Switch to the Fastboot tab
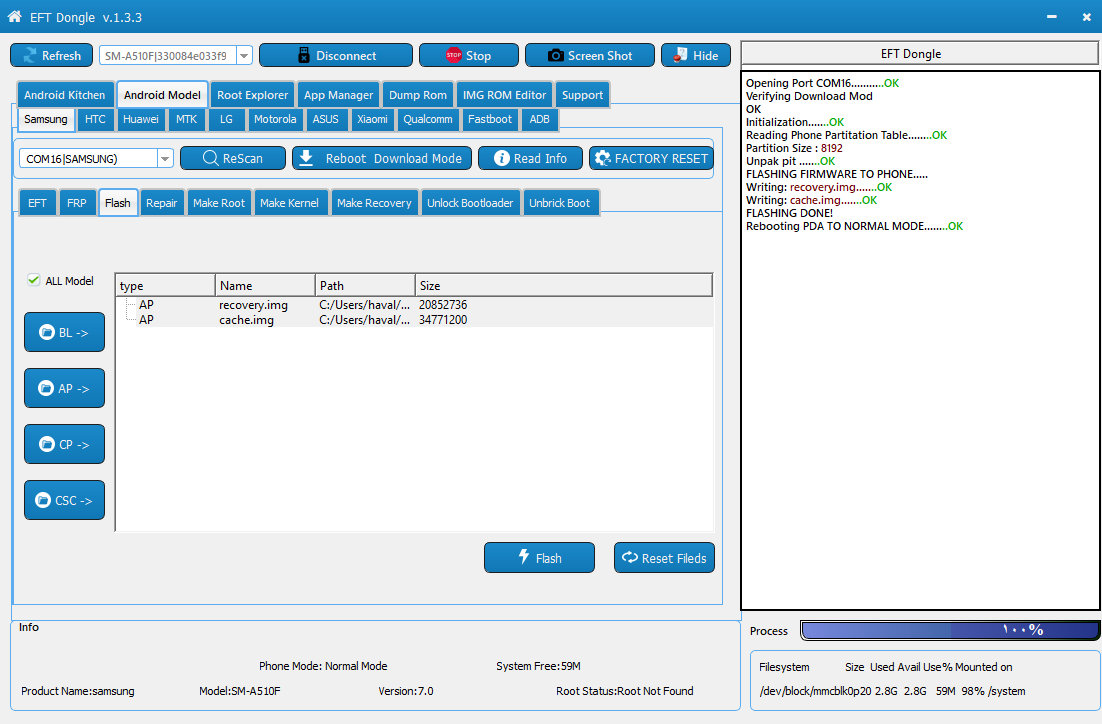Viewport: 1102px width, 724px height. 490,119
